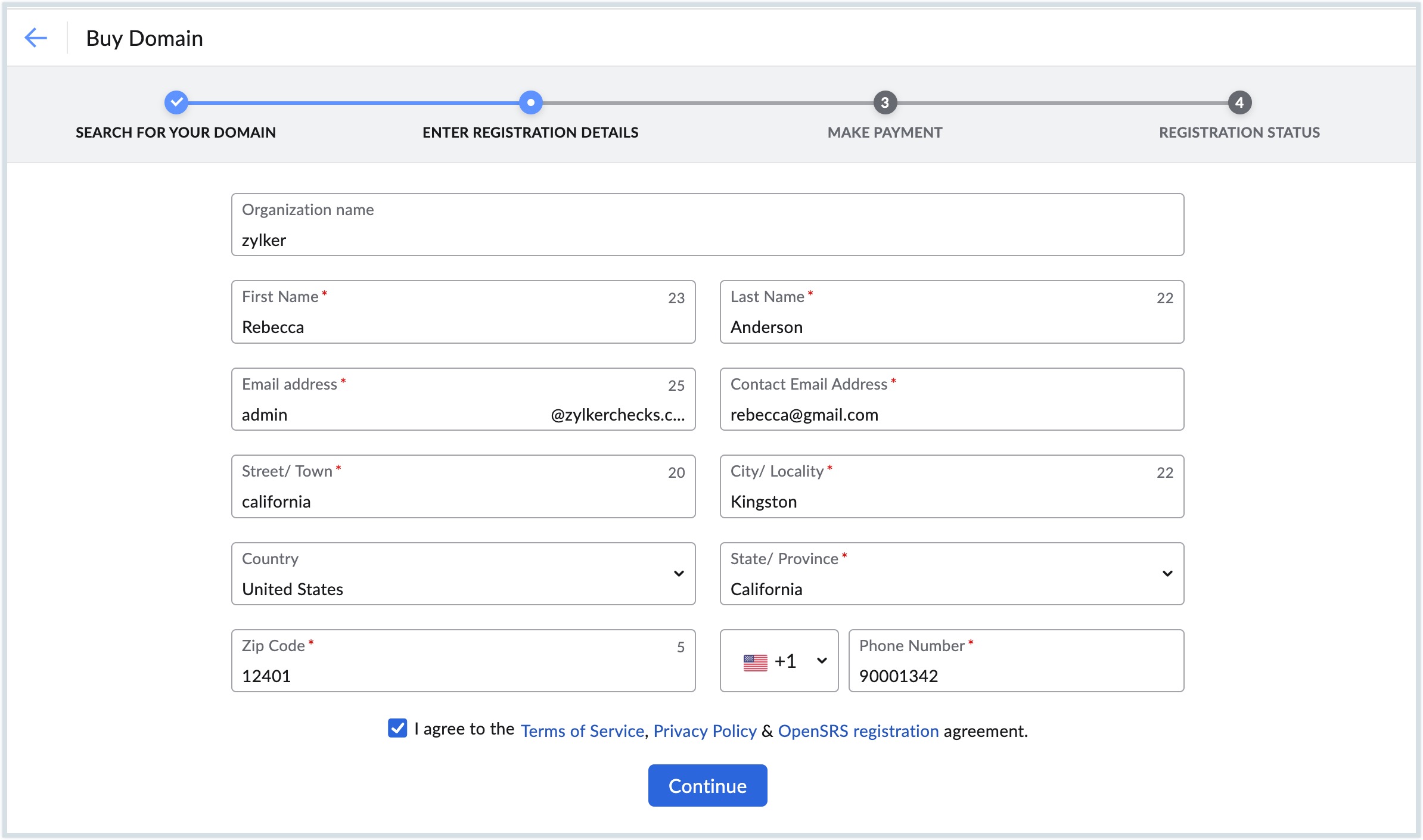Image resolution: width=1423 pixels, height=840 pixels.
Task: Click the City/ Locality field
Action: point(952,486)
